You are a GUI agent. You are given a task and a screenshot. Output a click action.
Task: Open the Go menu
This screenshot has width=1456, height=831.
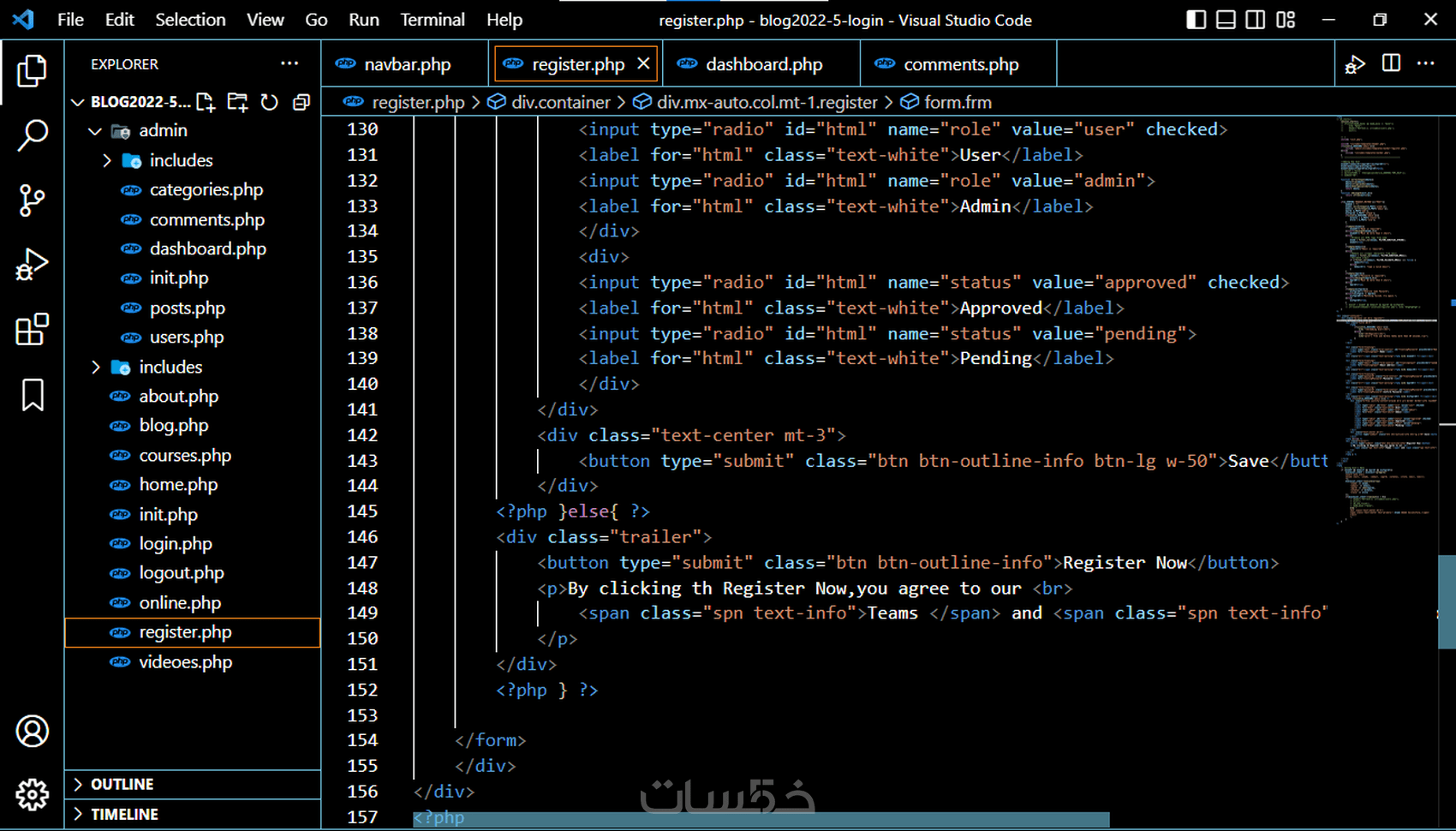316,20
